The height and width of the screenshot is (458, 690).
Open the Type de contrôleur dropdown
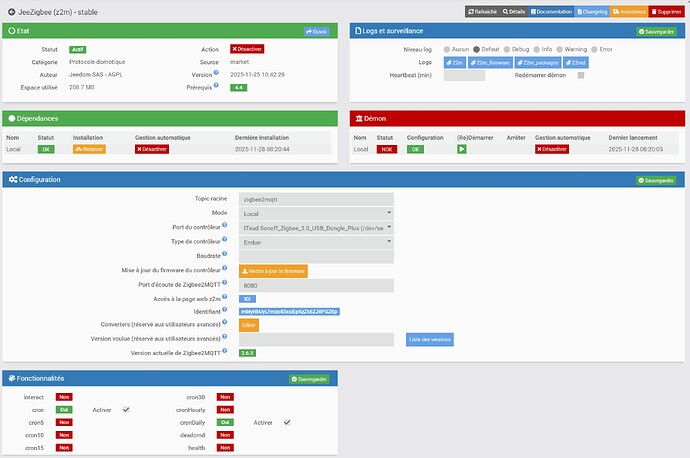coord(316,242)
